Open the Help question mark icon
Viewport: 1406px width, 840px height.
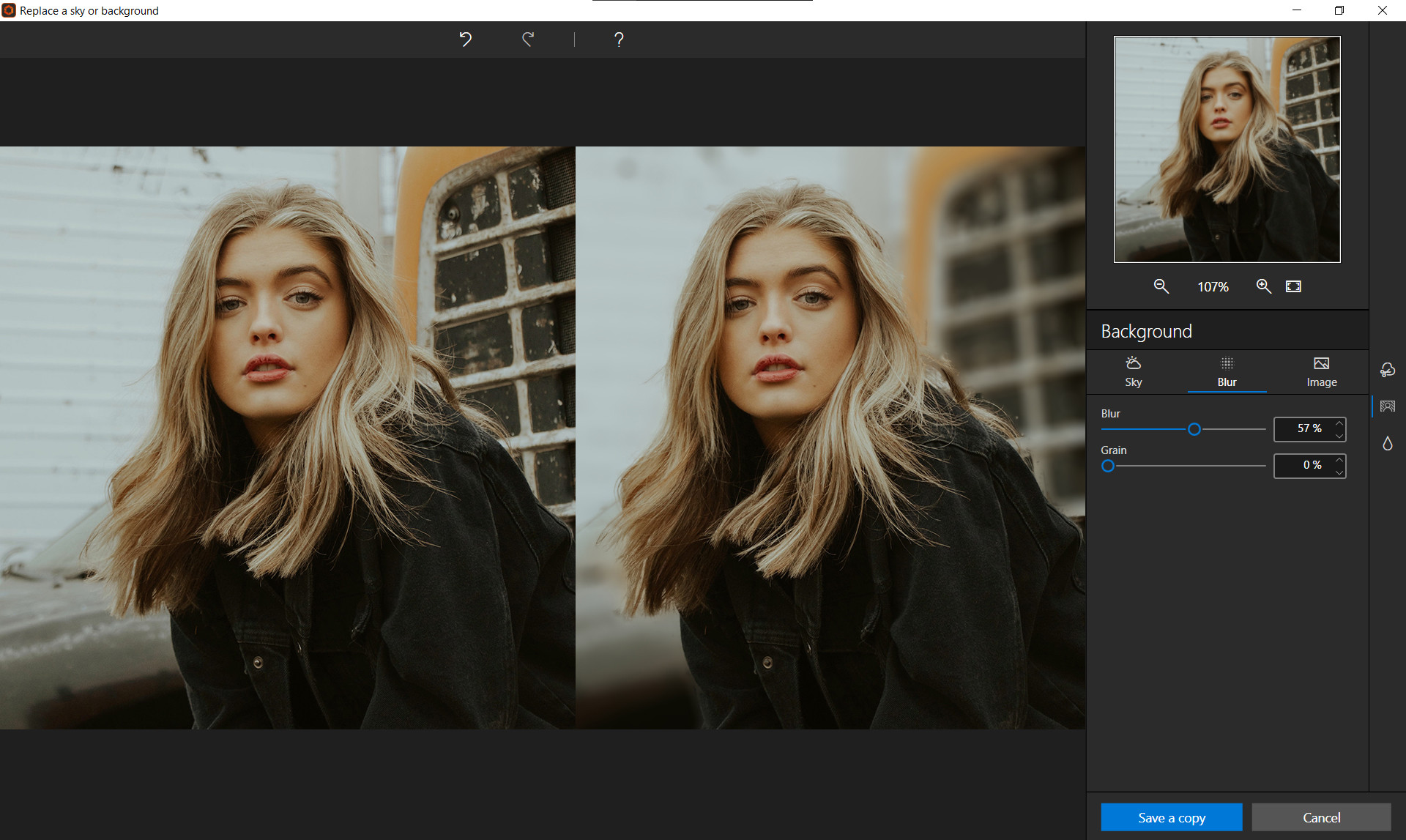(x=619, y=40)
